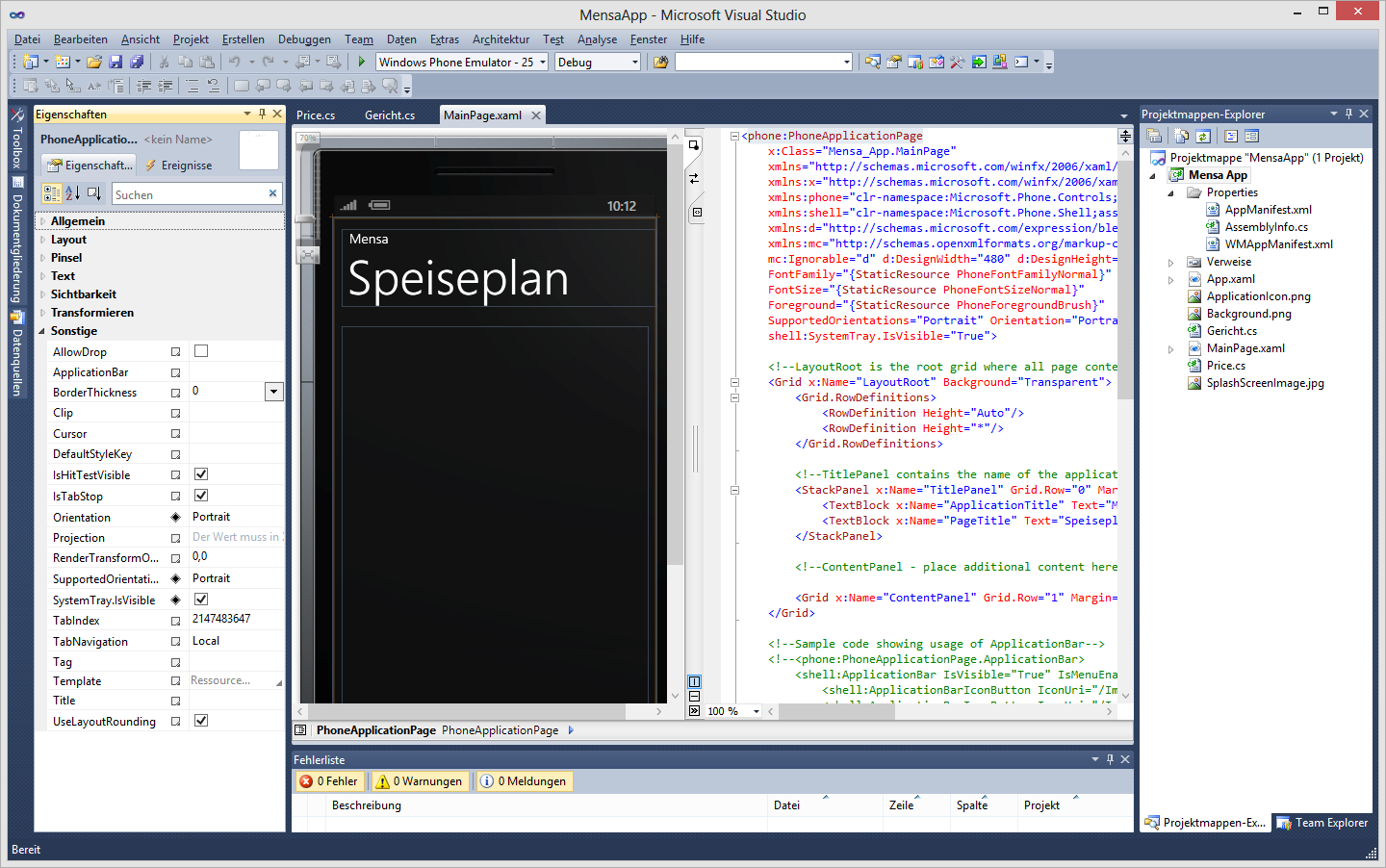Open the BorderThickness dropdown arrow
1386x868 pixels.
tap(274, 392)
